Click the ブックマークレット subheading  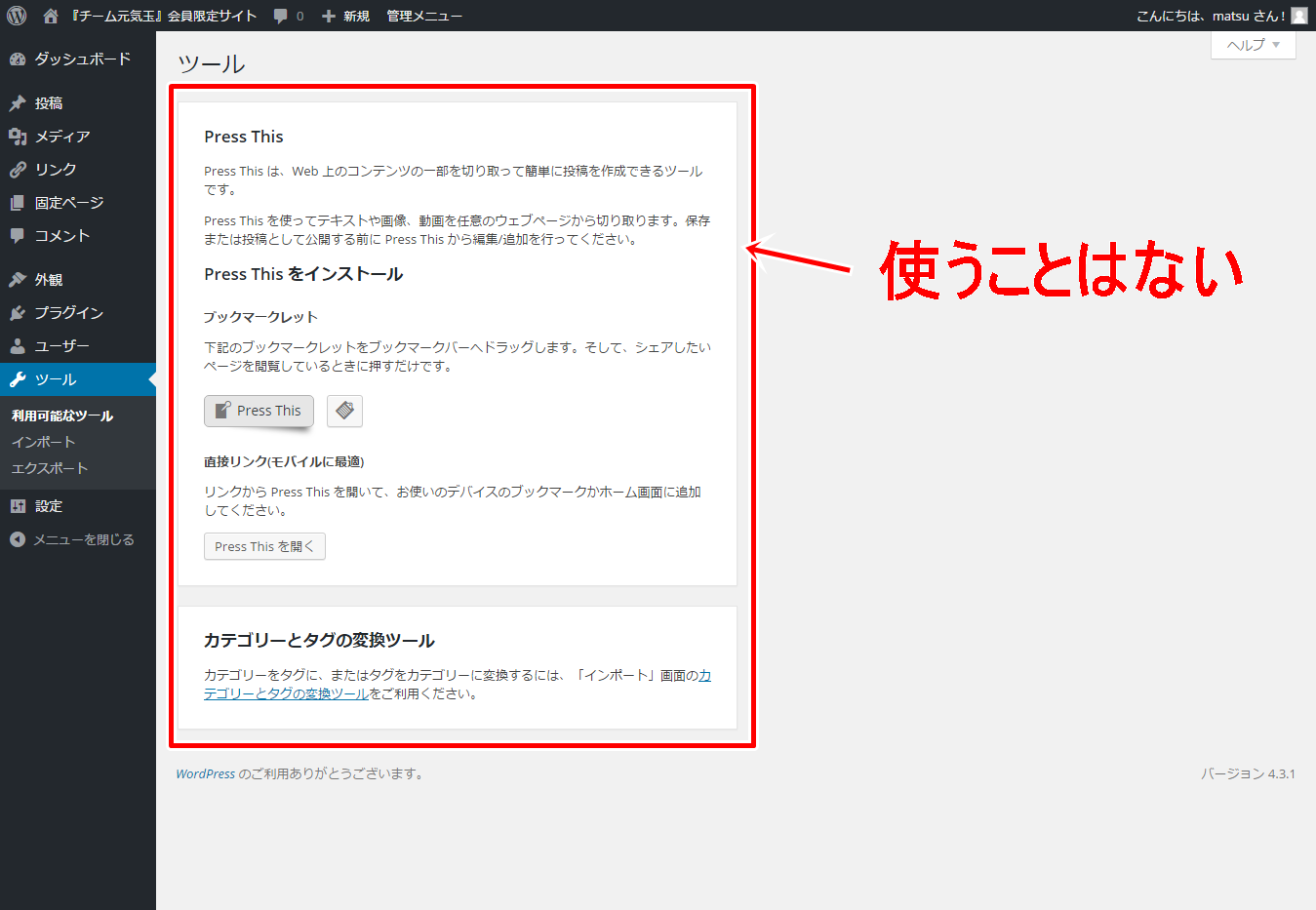[260, 317]
